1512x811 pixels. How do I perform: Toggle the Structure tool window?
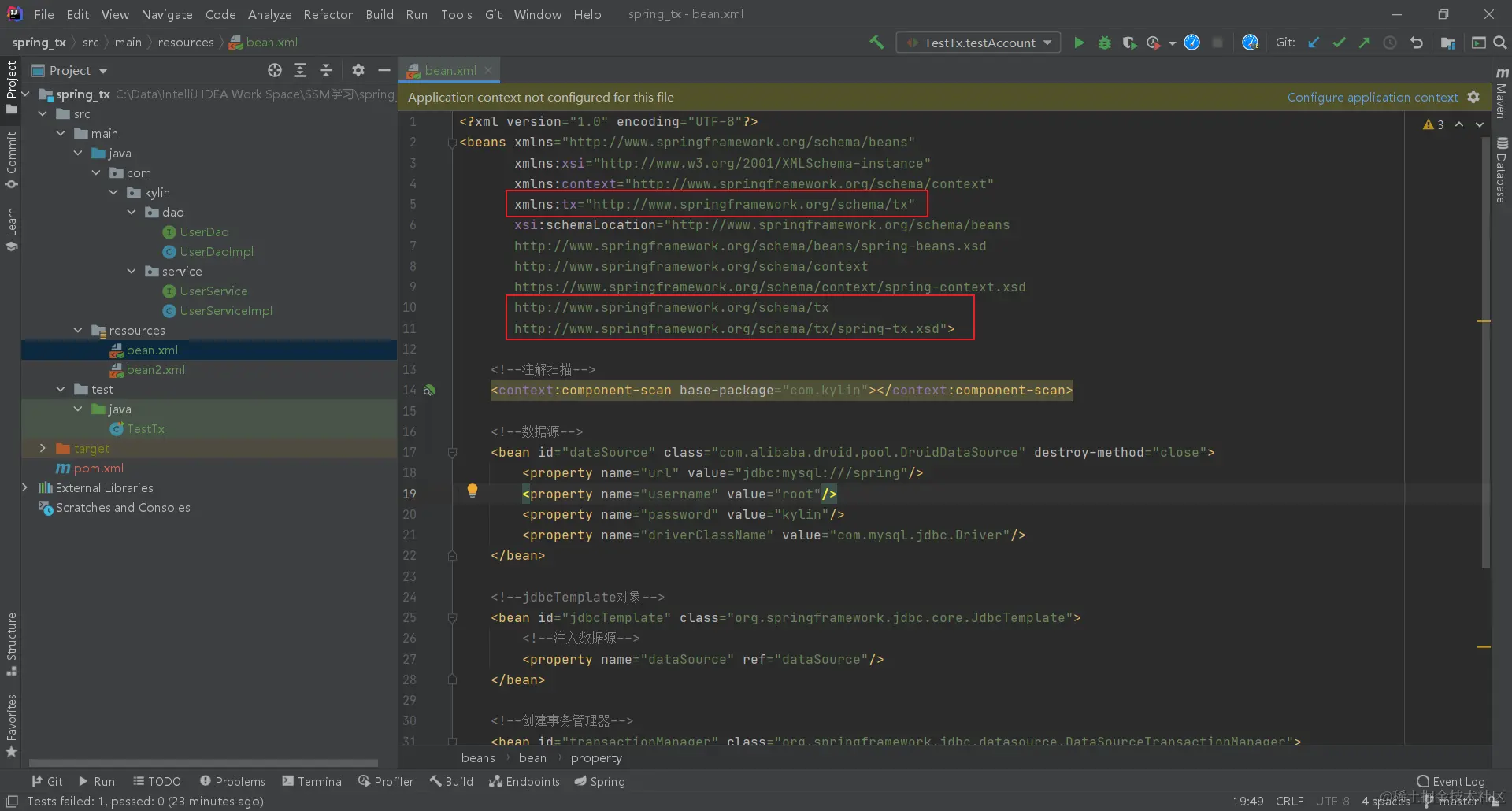pyautogui.click(x=11, y=644)
